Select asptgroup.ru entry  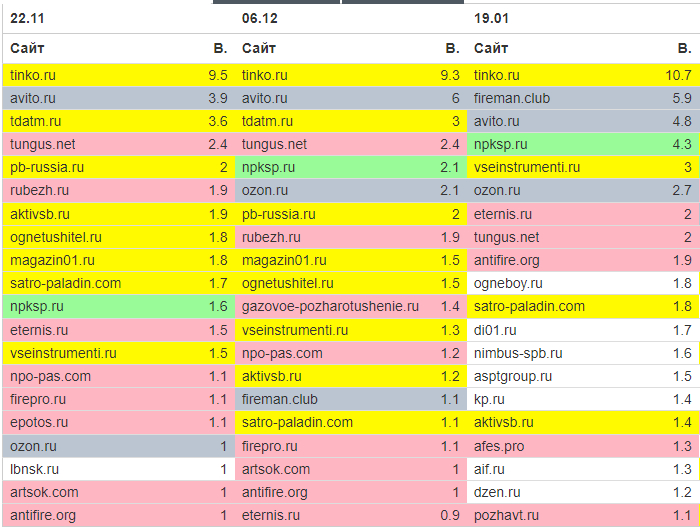512,376
